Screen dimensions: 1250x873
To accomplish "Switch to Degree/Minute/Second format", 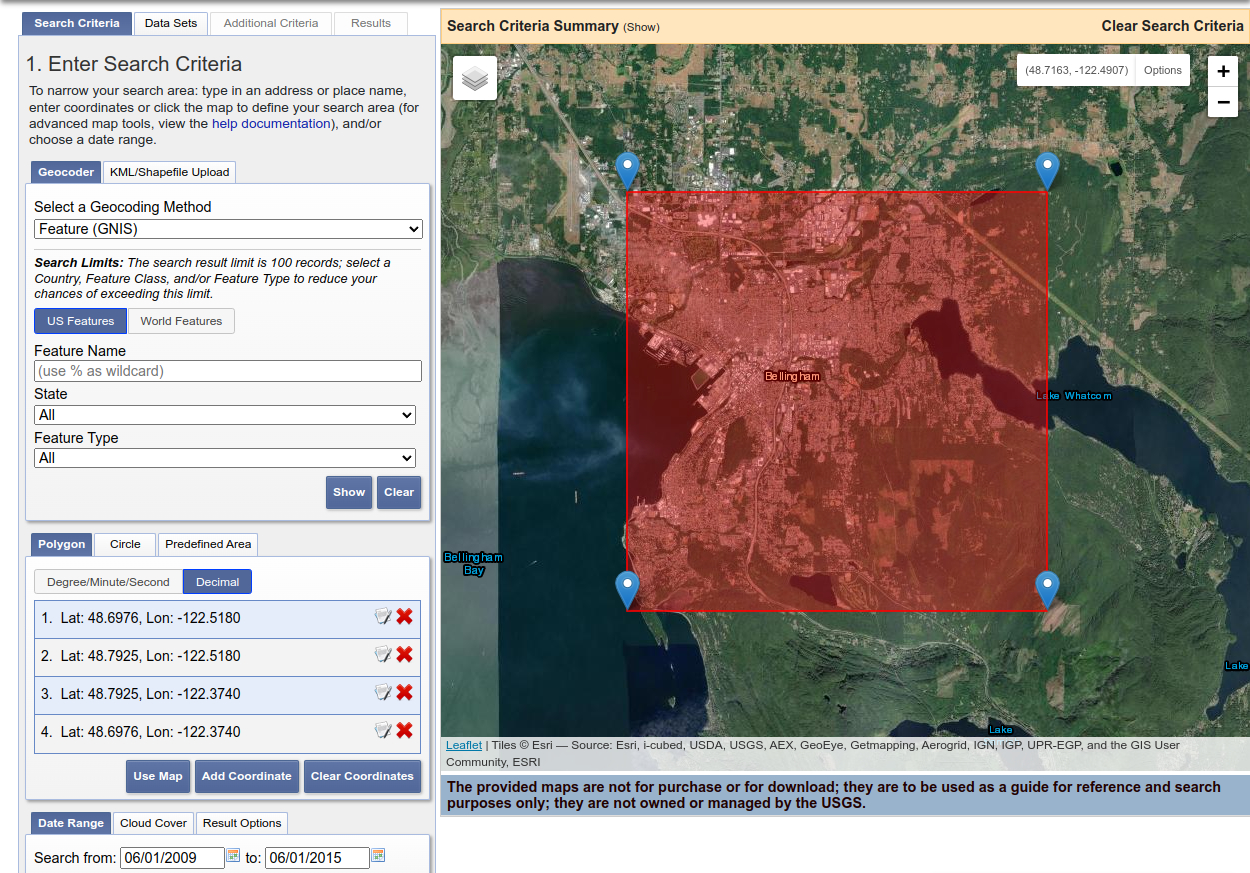I will [x=108, y=582].
